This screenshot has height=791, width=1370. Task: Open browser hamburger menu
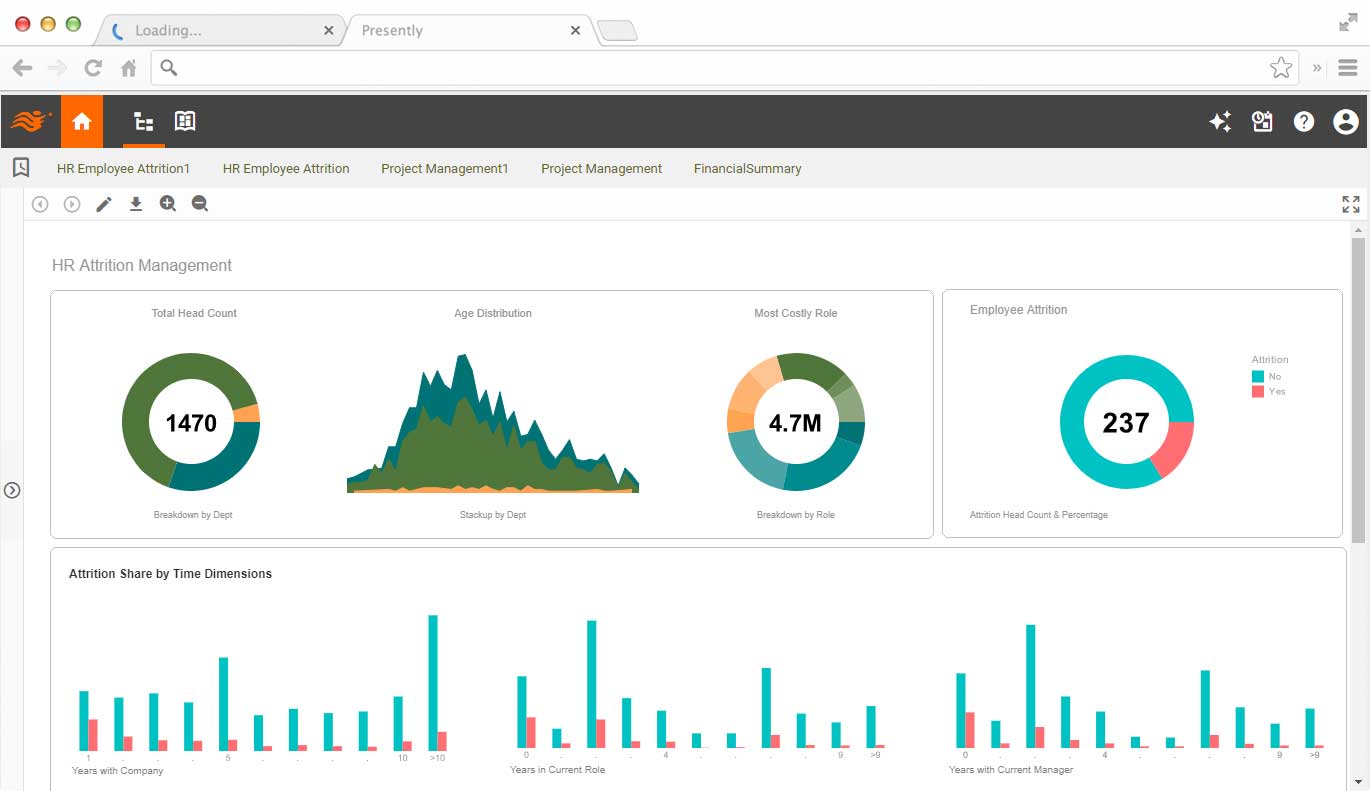point(1347,68)
